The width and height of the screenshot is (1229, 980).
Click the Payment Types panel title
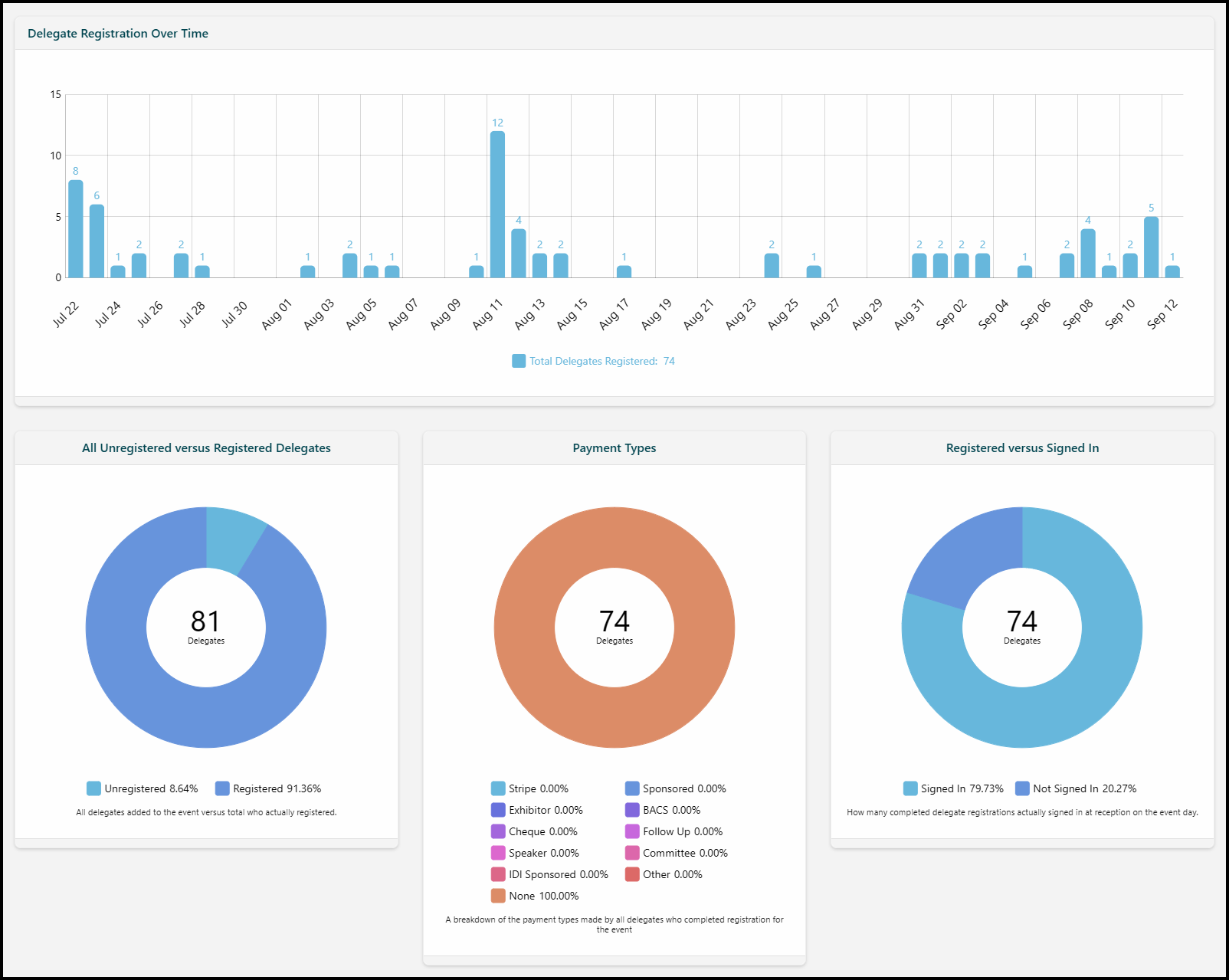614,448
